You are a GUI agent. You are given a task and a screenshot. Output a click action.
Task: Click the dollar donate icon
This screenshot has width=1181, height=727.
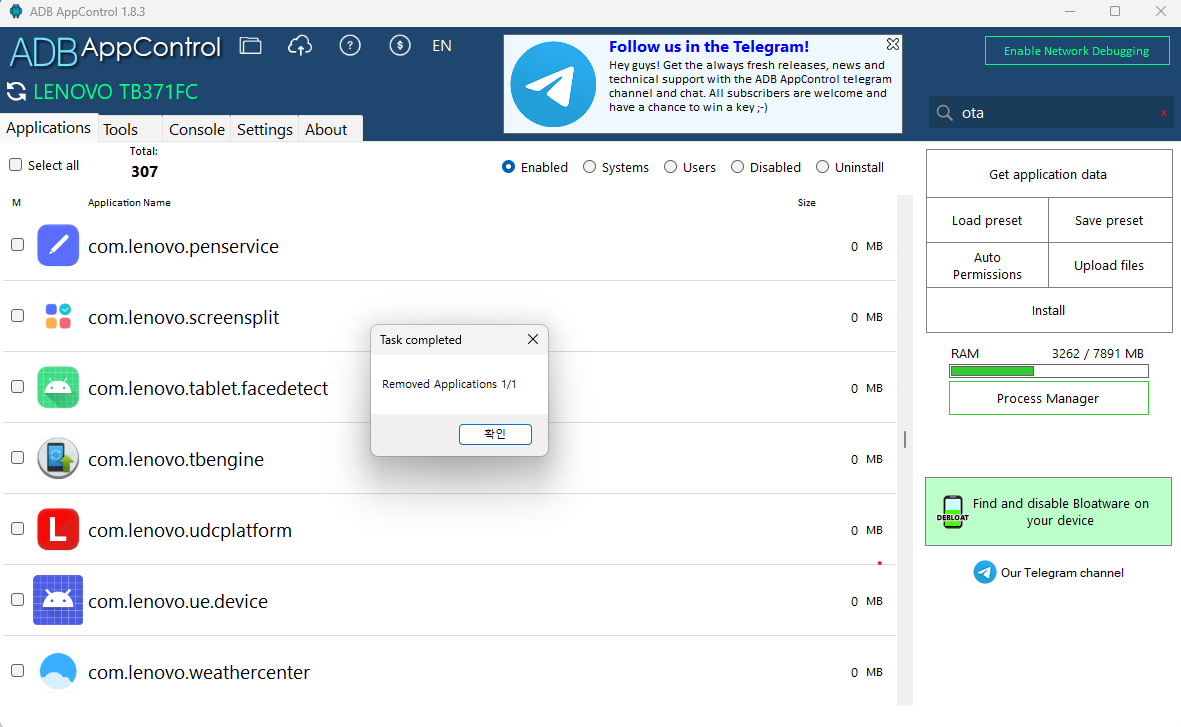tap(399, 46)
